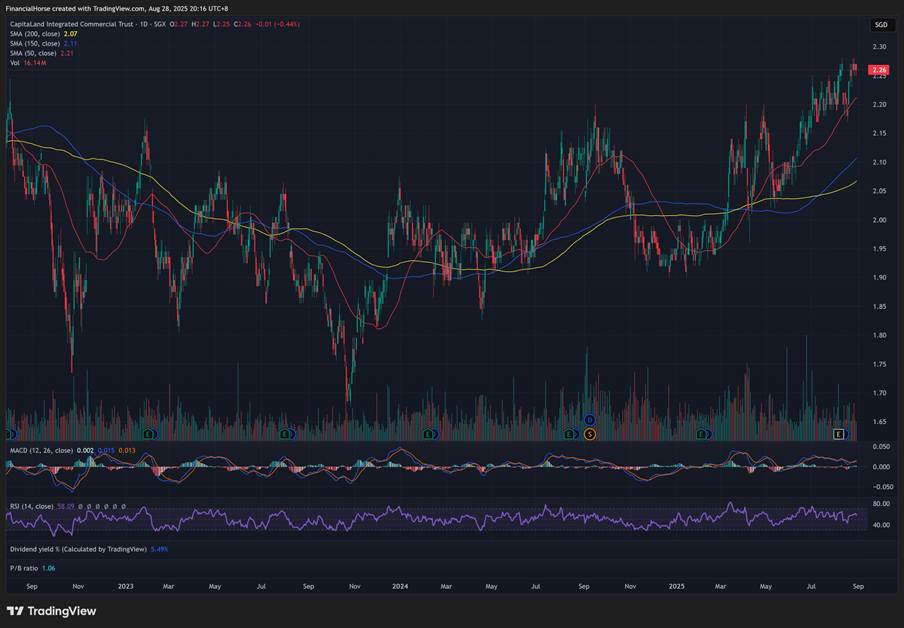Click the 2023 label on time axis
The width and height of the screenshot is (904, 628).
tap(125, 585)
